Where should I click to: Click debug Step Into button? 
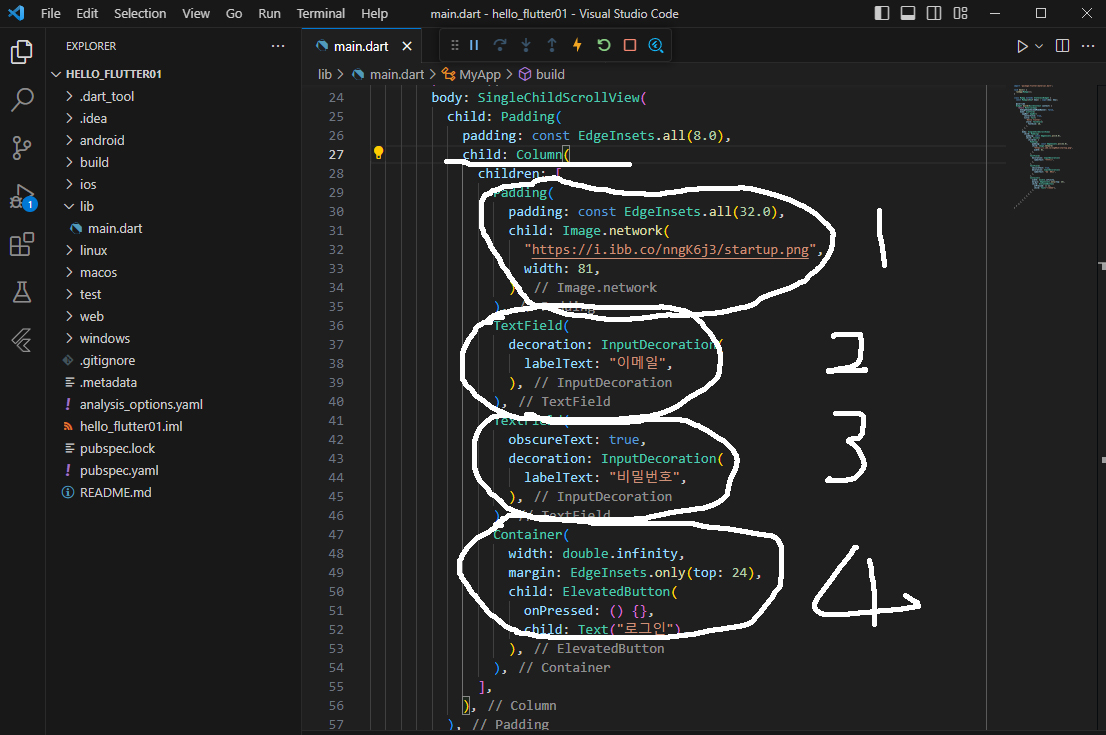pos(526,45)
